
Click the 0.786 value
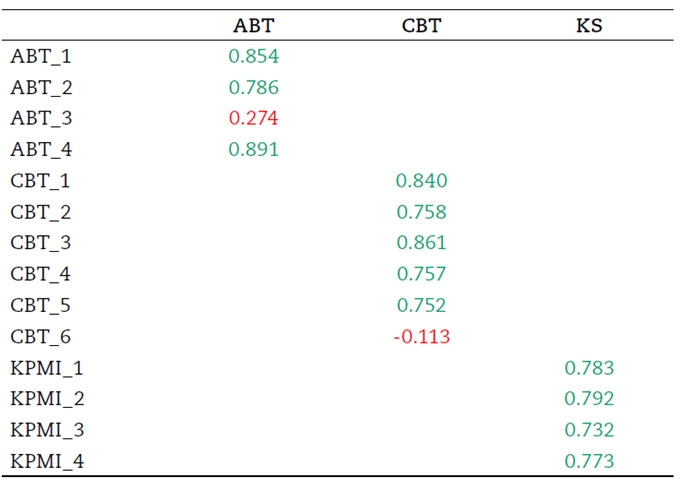[x=253, y=88]
